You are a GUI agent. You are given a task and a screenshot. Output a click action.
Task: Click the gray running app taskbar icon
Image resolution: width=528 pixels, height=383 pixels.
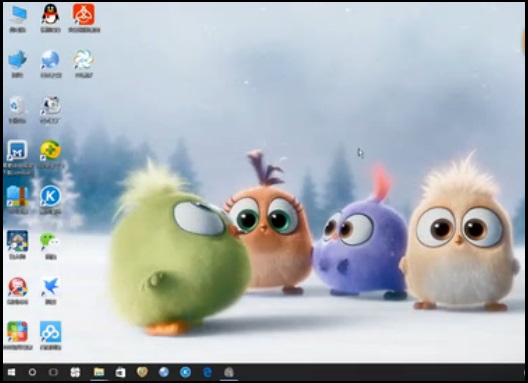point(229,372)
